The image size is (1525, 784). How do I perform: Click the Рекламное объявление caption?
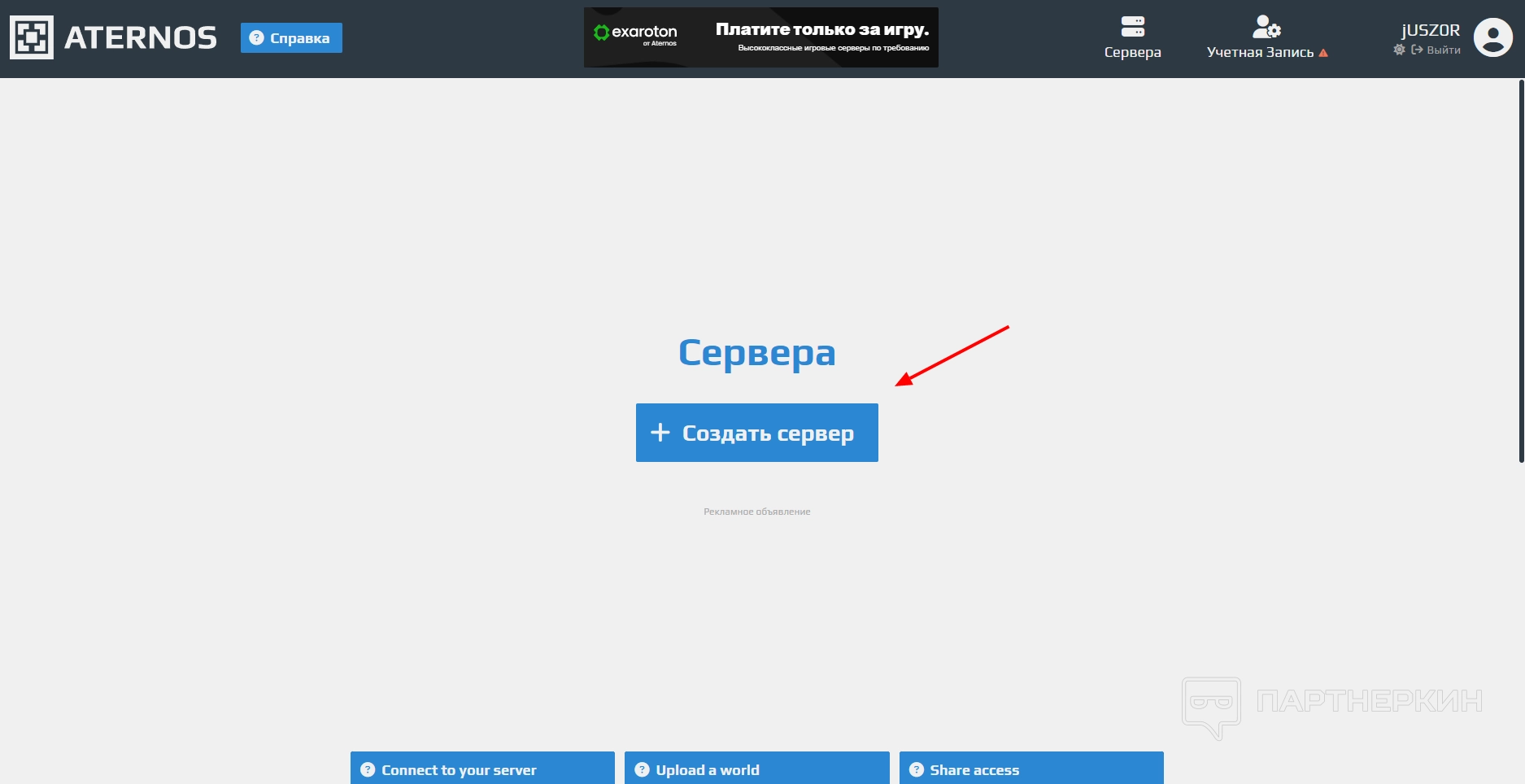click(757, 512)
